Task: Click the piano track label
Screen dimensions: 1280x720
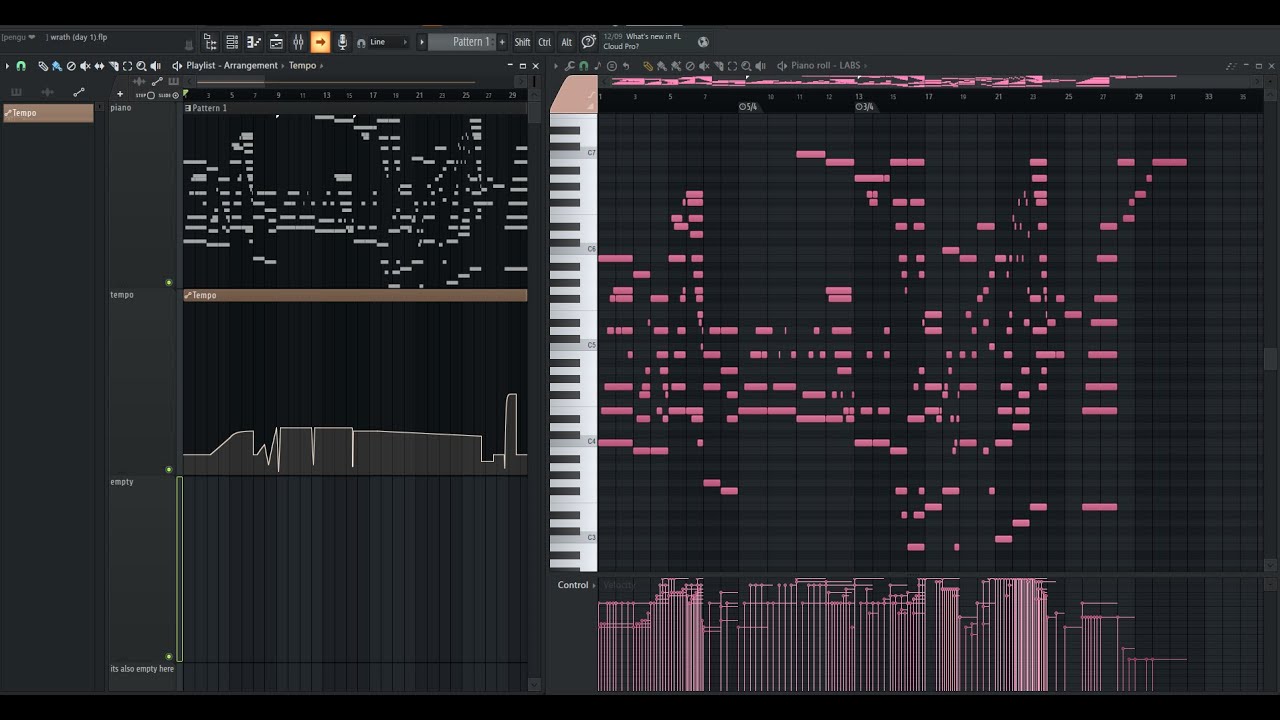Action: (121, 108)
